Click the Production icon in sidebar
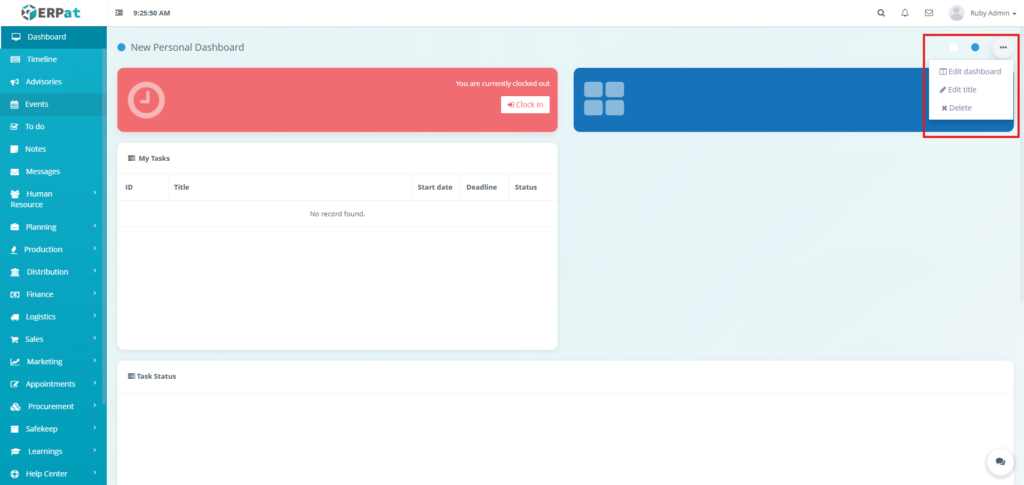This screenshot has width=1024, height=485. pos(14,250)
